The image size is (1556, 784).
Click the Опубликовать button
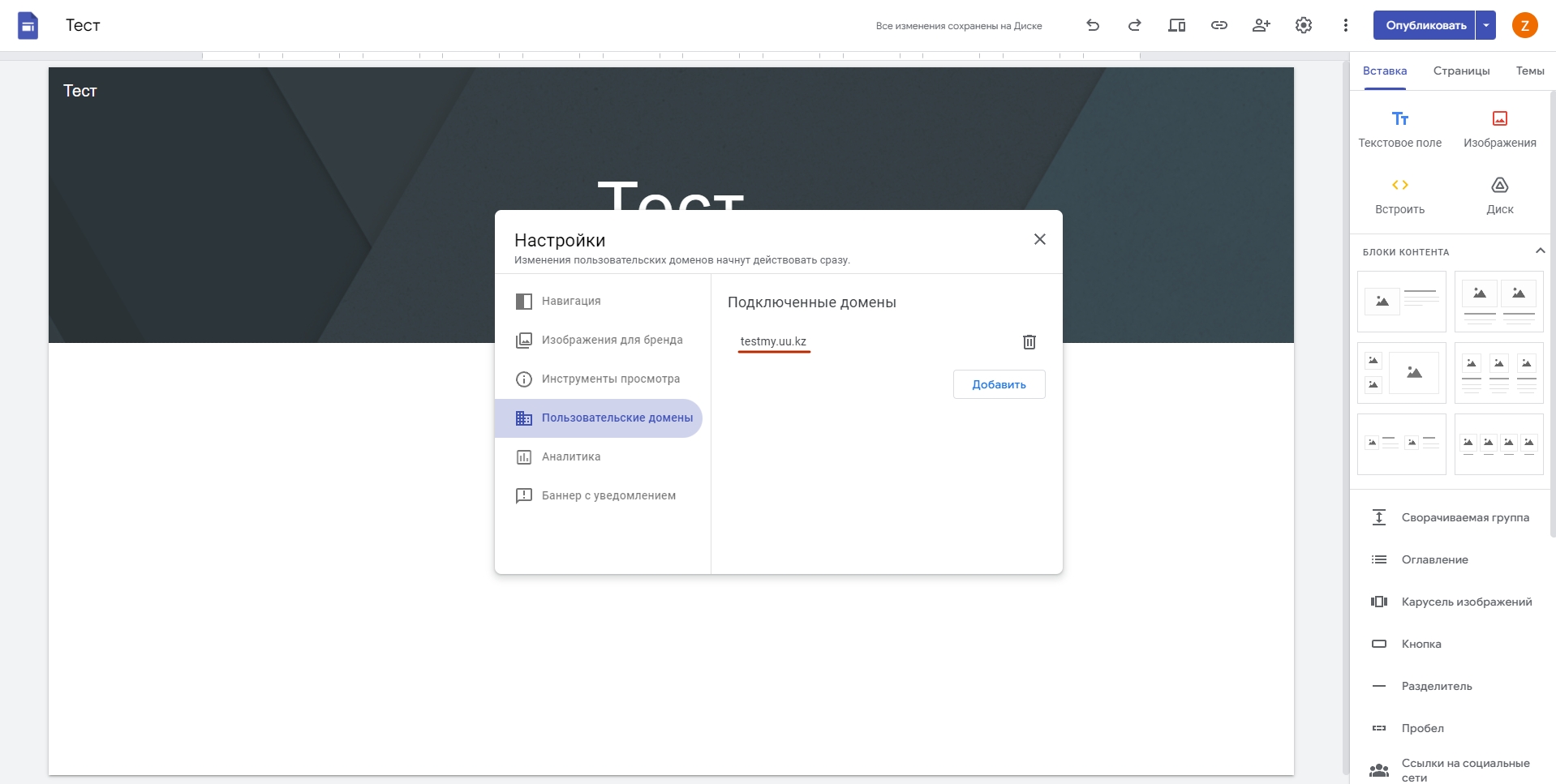click(x=1425, y=25)
